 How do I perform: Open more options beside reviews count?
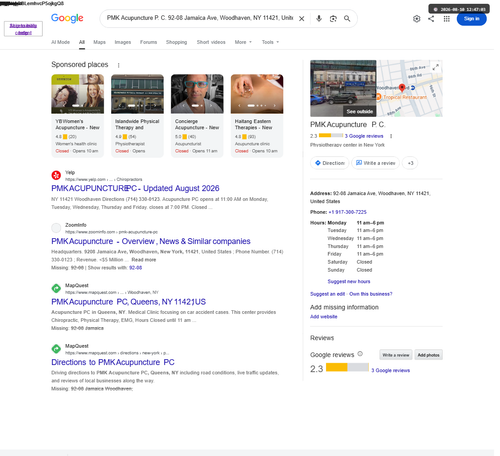pos(391,136)
